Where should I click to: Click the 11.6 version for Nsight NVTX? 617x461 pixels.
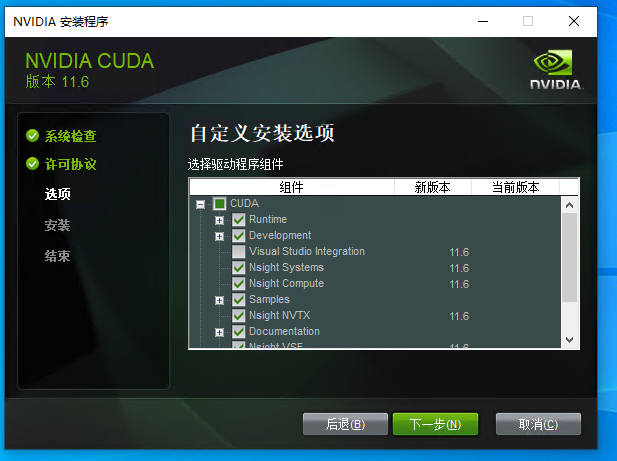(459, 316)
